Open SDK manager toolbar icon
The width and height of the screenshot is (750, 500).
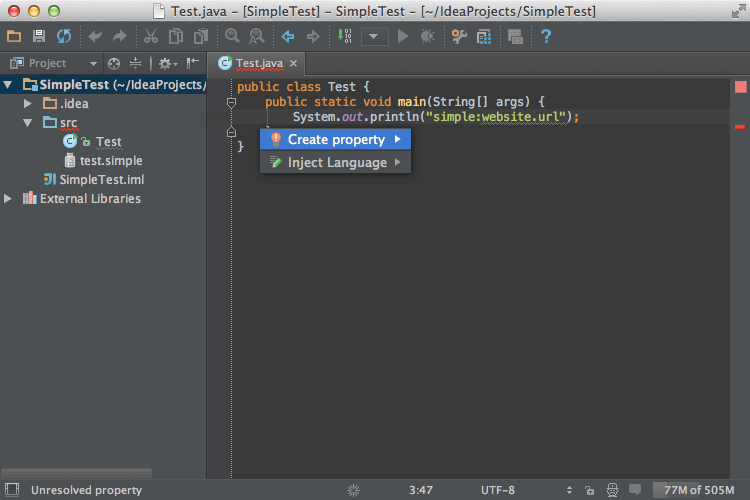point(515,36)
